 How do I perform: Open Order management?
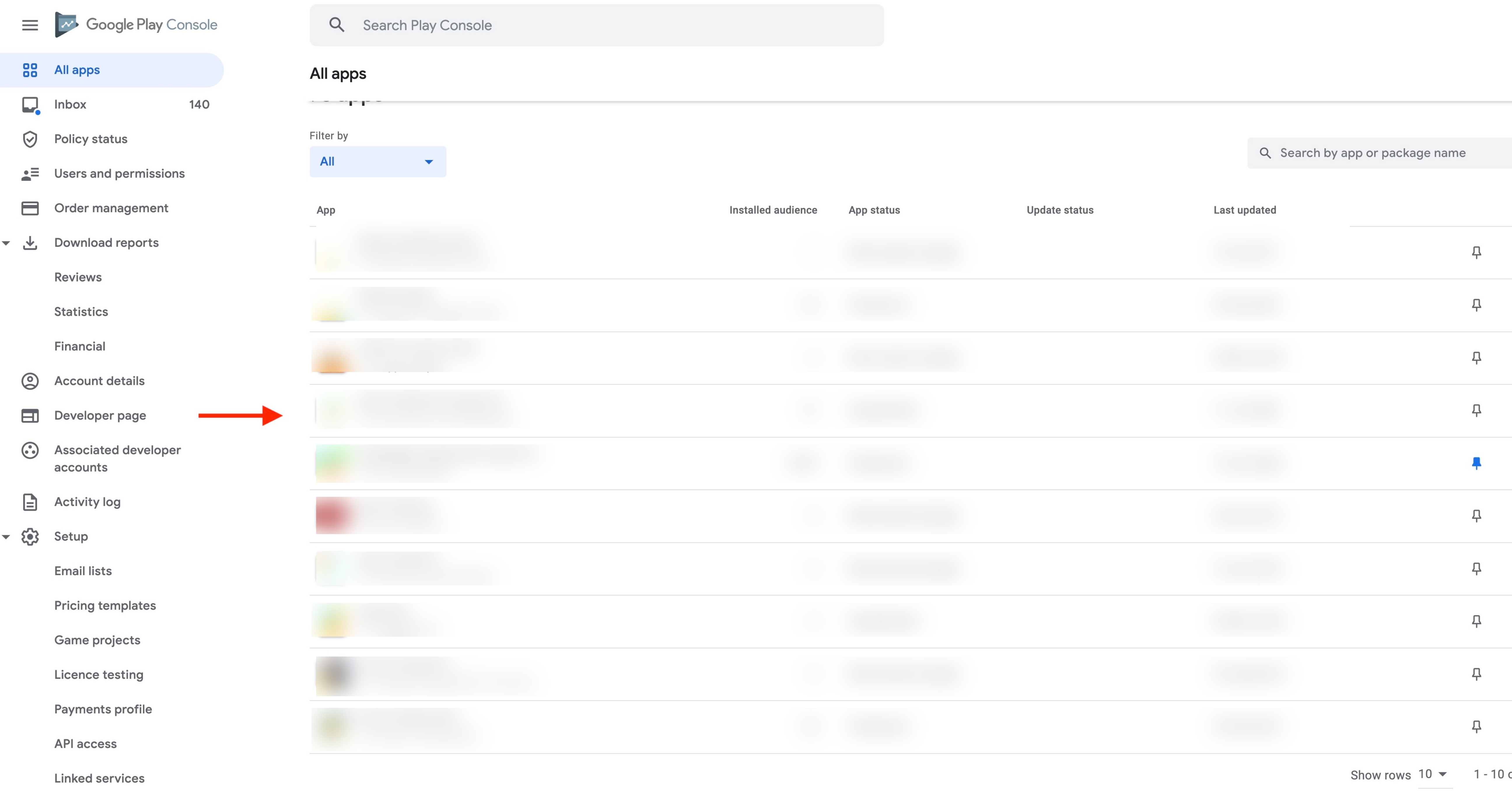111,208
